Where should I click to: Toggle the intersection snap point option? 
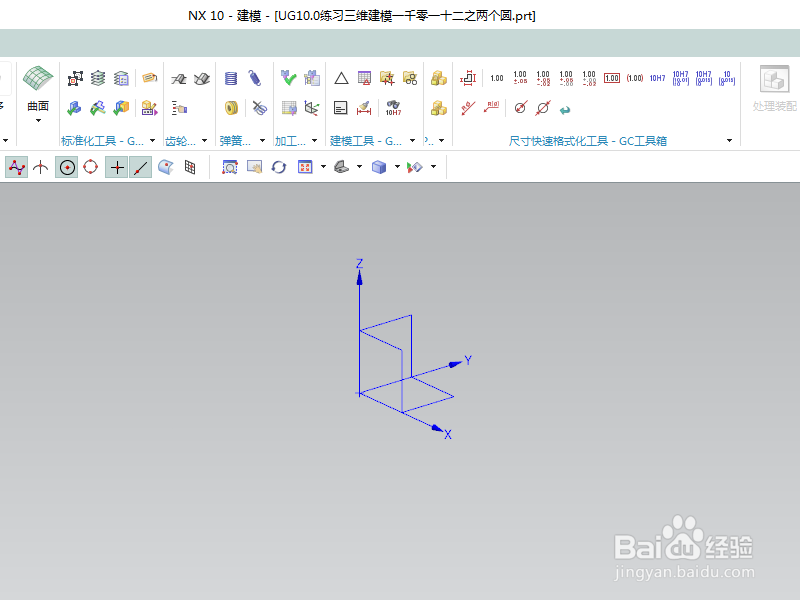pyautogui.click(x=115, y=167)
